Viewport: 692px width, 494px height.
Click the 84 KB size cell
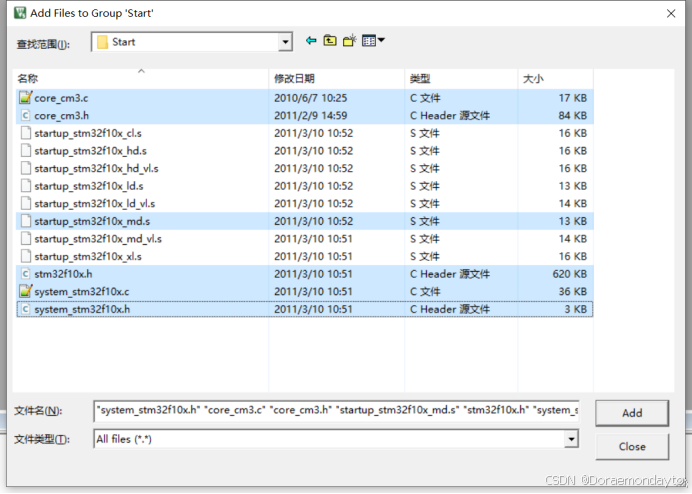pyautogui.click(x=572, y=116)
